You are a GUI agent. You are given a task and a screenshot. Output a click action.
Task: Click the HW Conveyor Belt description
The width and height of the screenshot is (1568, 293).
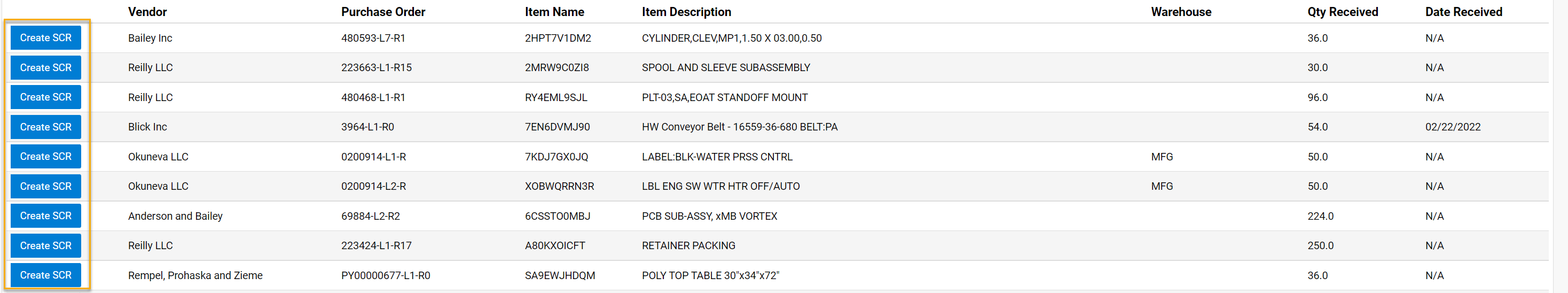point(740,127)
